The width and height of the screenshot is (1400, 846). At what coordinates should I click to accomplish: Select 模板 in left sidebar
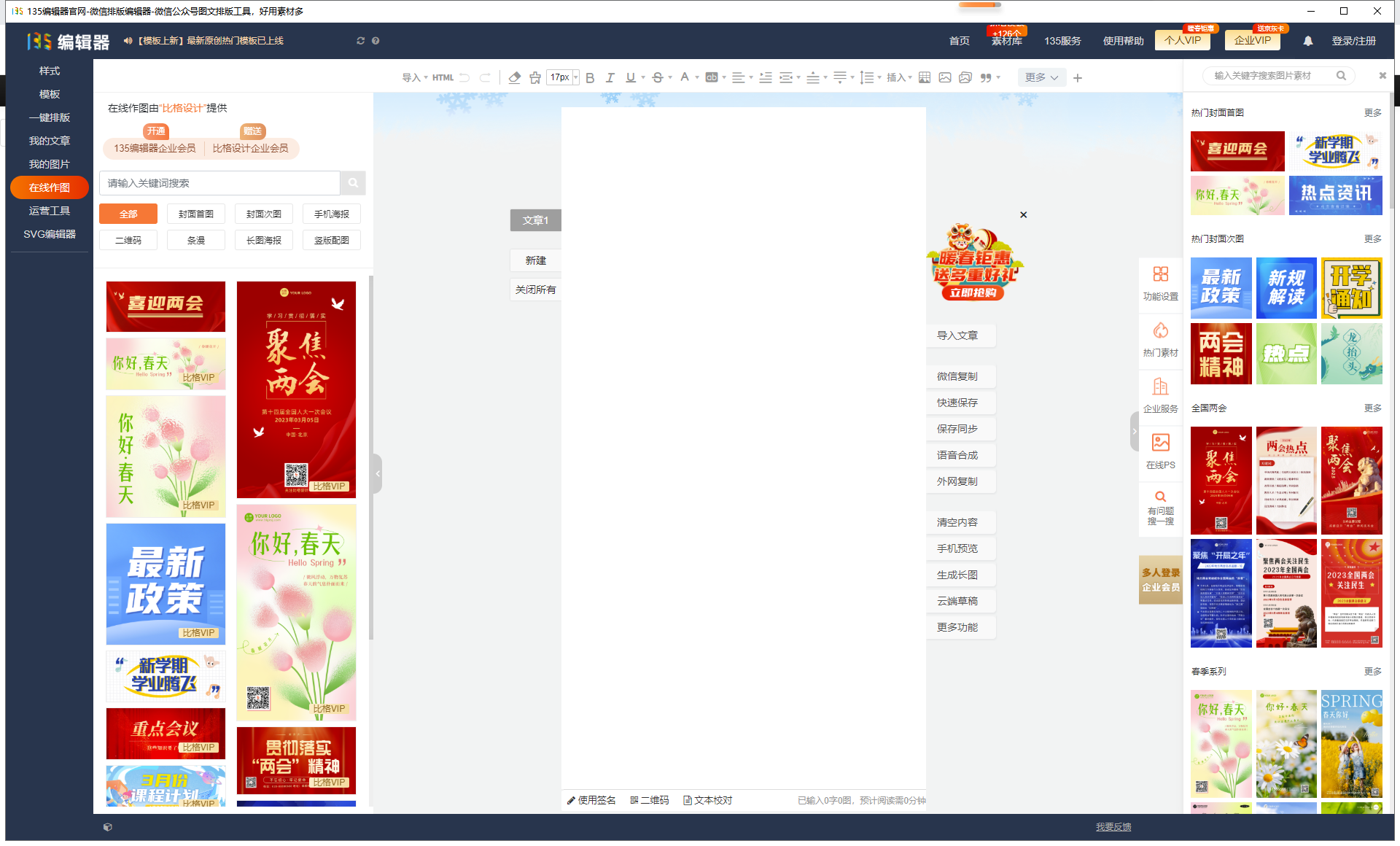(x=50, y=94)
